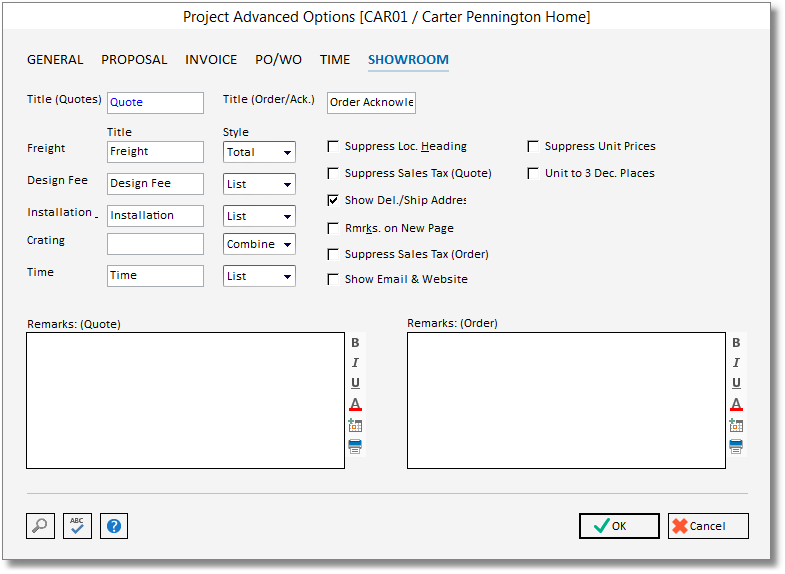Switch to the INVOICE tab

point(211,60)
